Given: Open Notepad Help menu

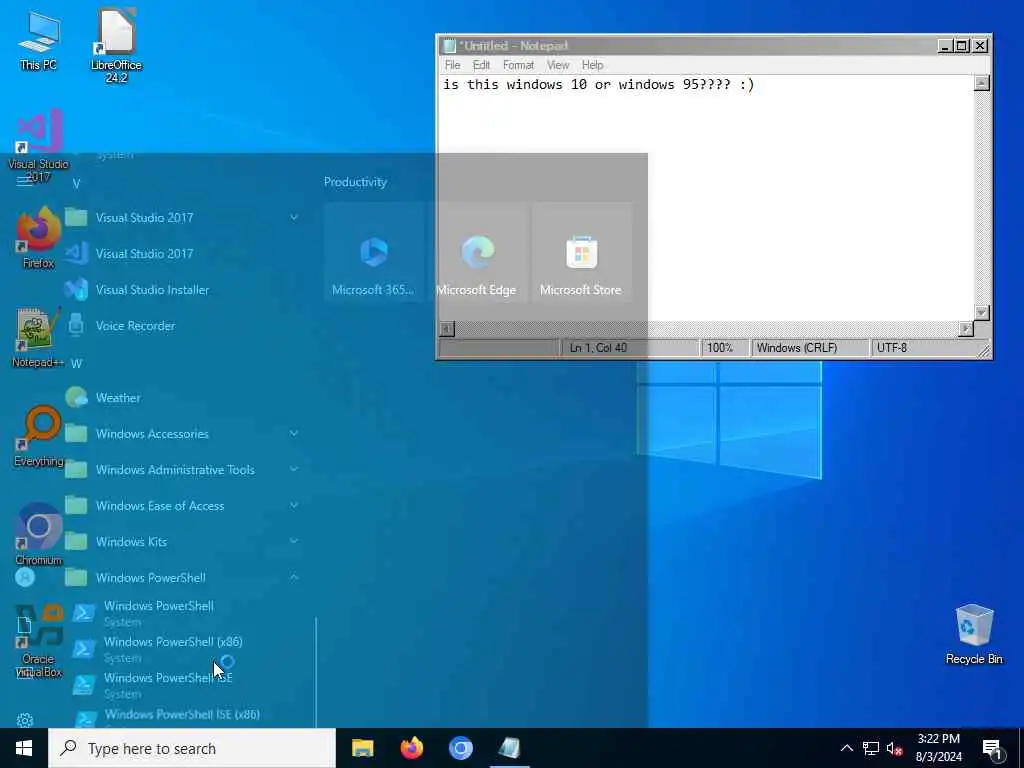Looking at the screenshot, I should tap(592, 65).
